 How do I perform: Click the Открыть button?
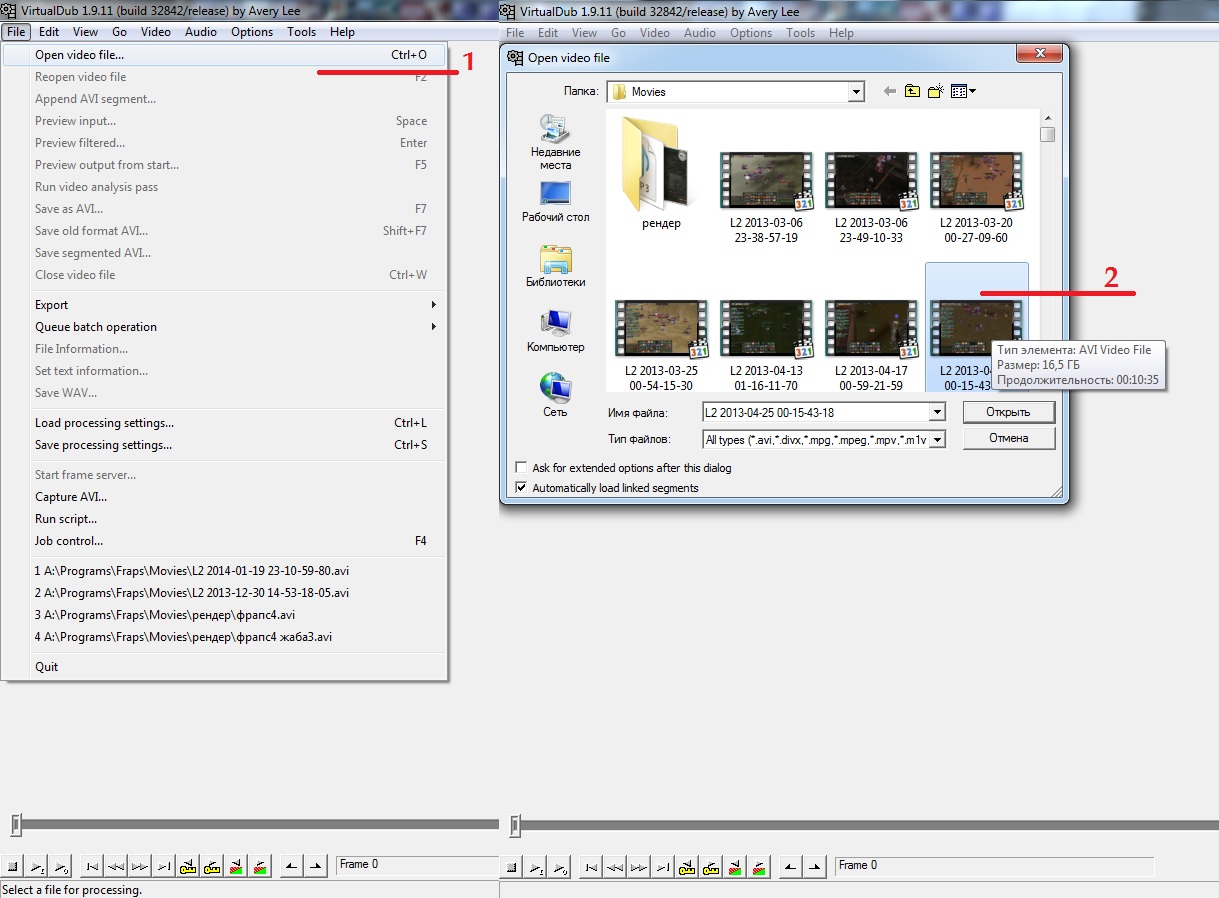[1009, 412]
